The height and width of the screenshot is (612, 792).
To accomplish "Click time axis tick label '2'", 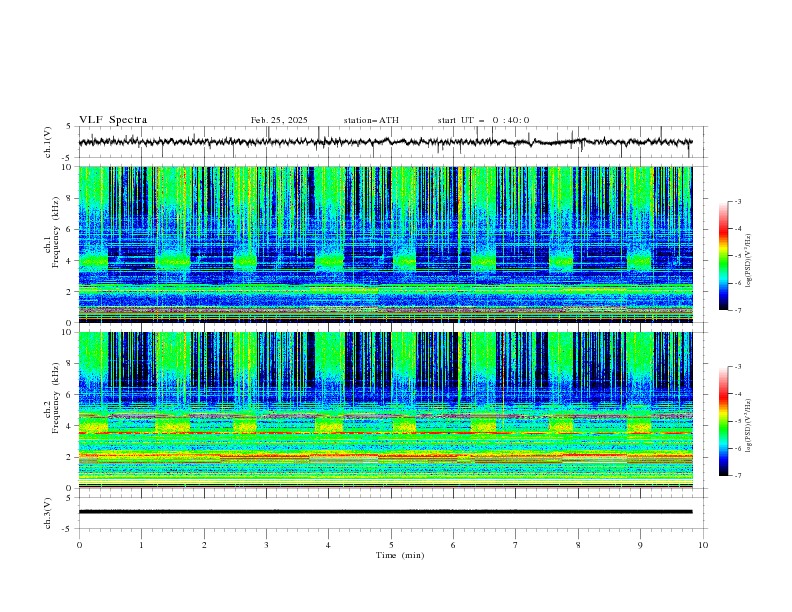I will click(204, 545).
